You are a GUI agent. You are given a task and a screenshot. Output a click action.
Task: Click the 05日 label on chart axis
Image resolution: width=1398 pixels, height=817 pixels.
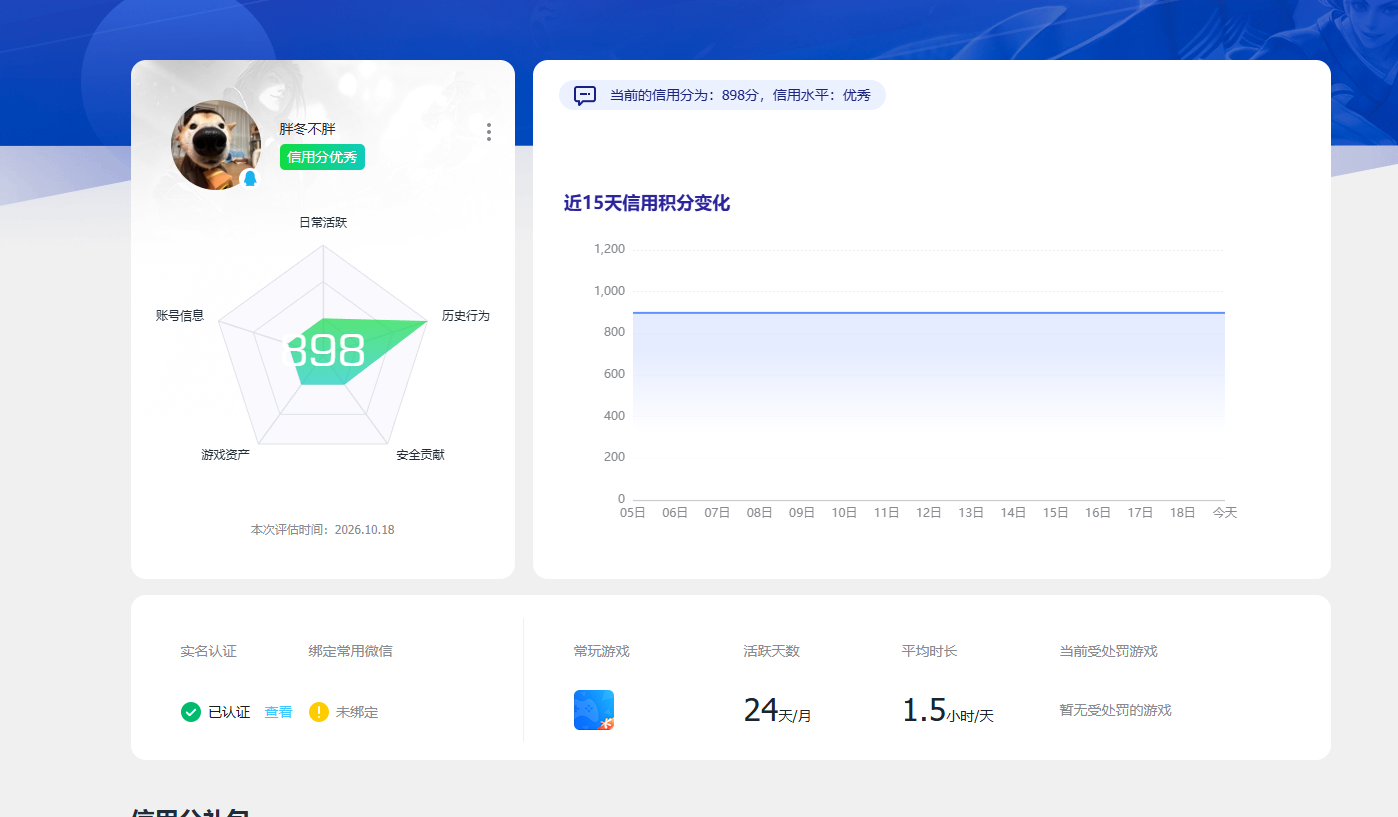[633, 512]
